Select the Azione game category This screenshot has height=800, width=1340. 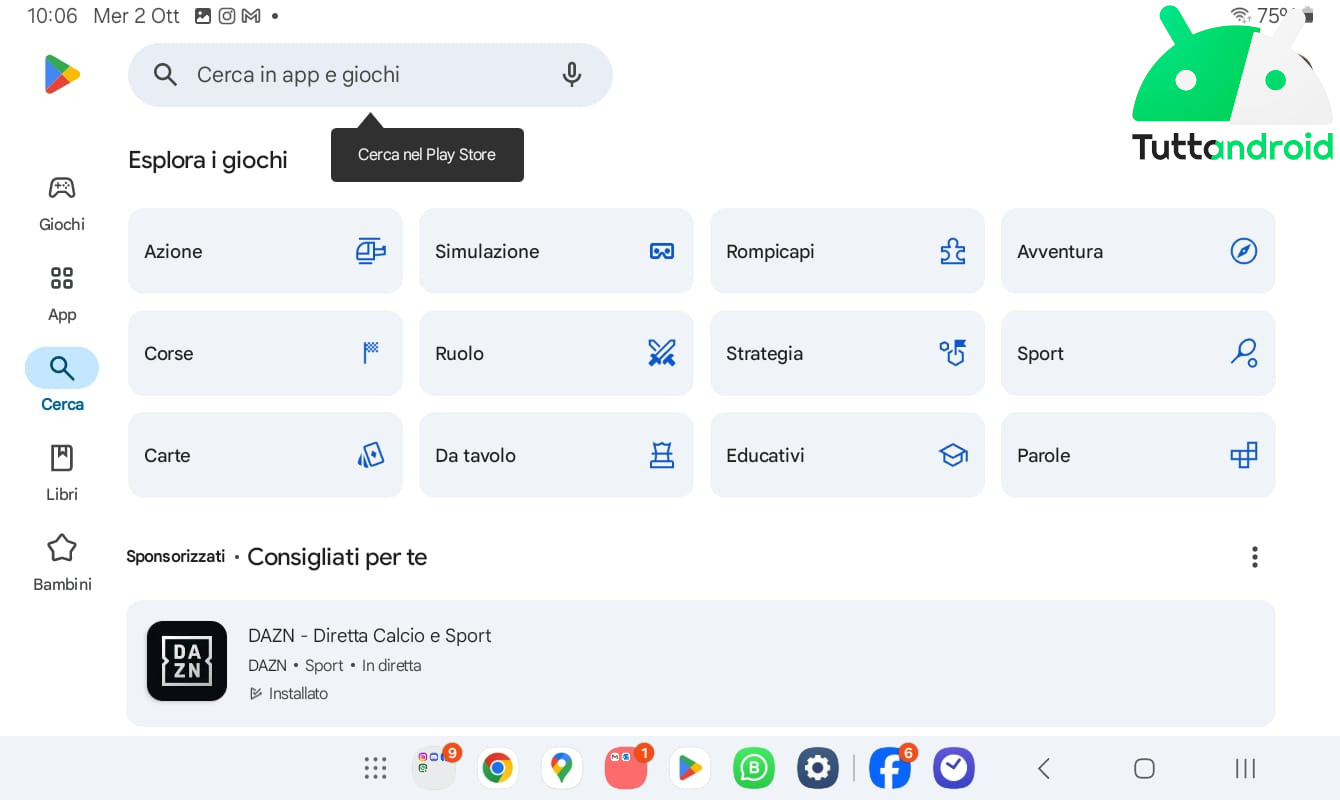[x=265, y=251]
